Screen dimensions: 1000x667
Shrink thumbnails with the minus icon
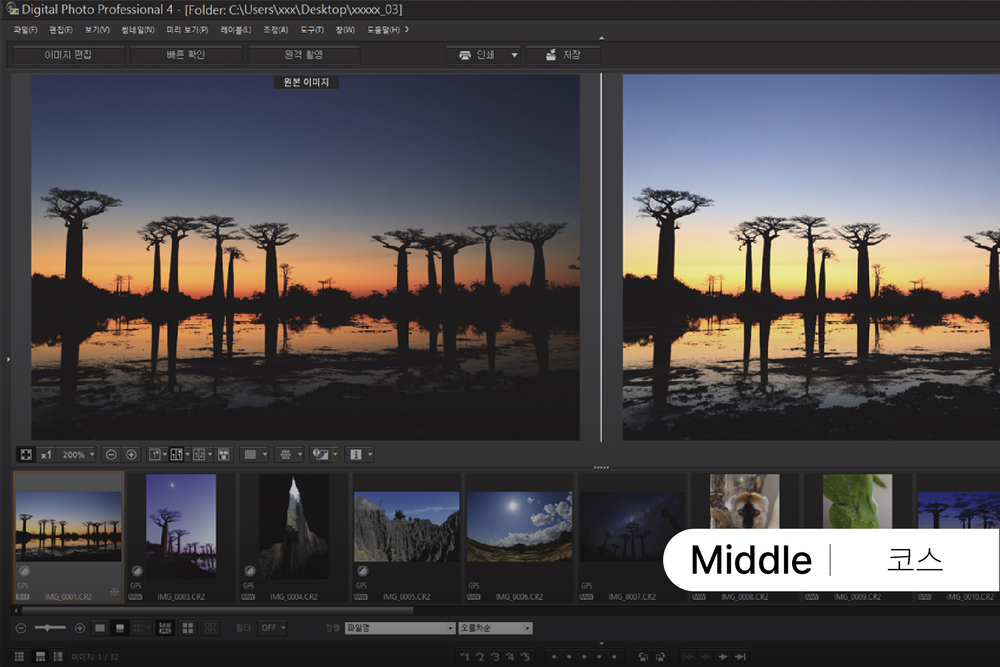pos(21,628)
